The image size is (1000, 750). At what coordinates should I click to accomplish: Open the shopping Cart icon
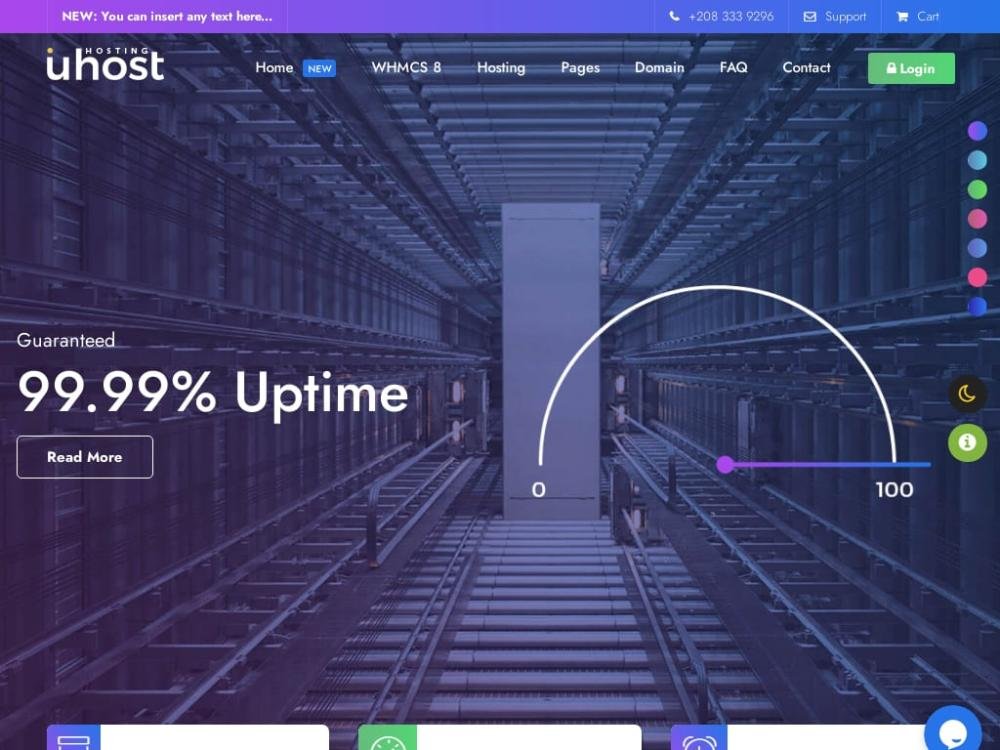(x=903, y=17)
